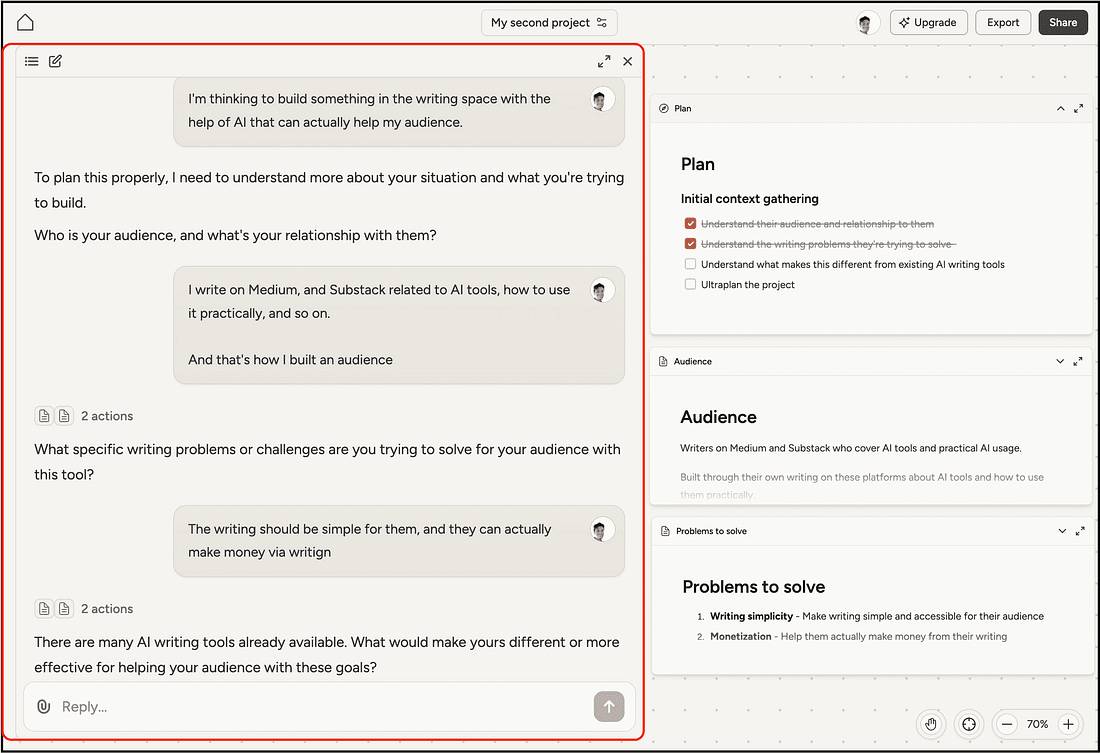Image resolution: width=1100 pixels, height=753 pixels.
Task: Maximize the Plan card
Action: pyautogui.click(x=1079, y=108)
